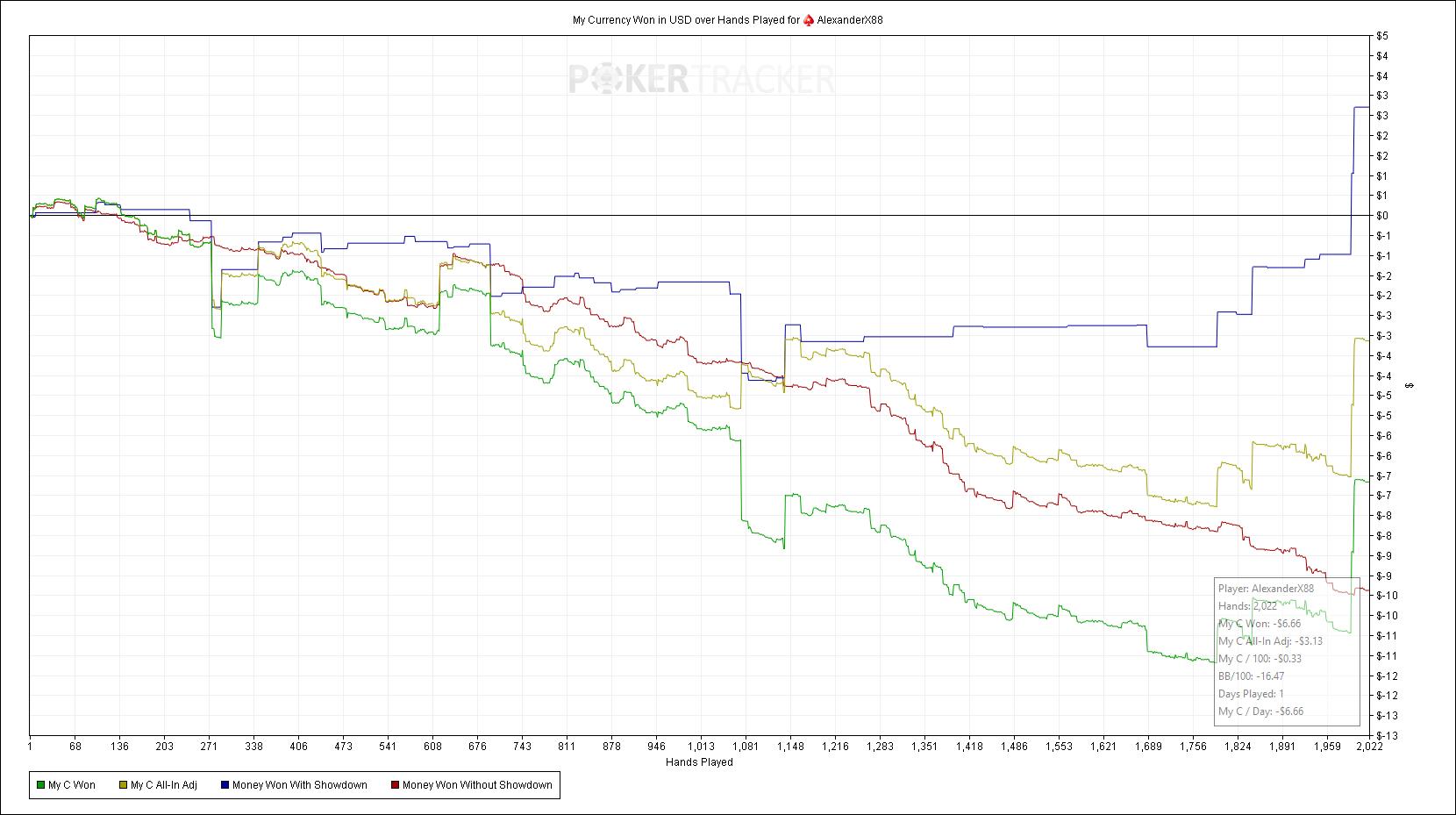Toggle the My C All-In Adj legend label
This screenshot has height=815, width=1456.
163,785
